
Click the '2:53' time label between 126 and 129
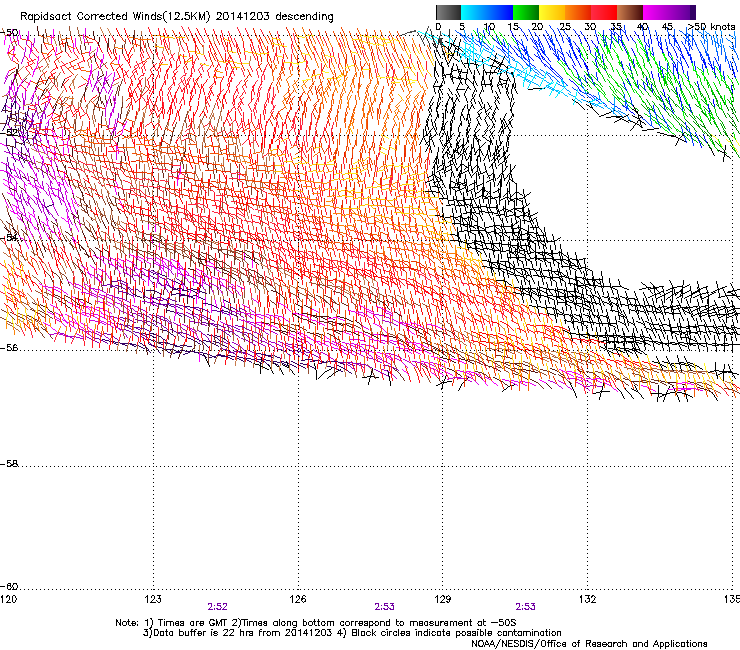[385, 607]
